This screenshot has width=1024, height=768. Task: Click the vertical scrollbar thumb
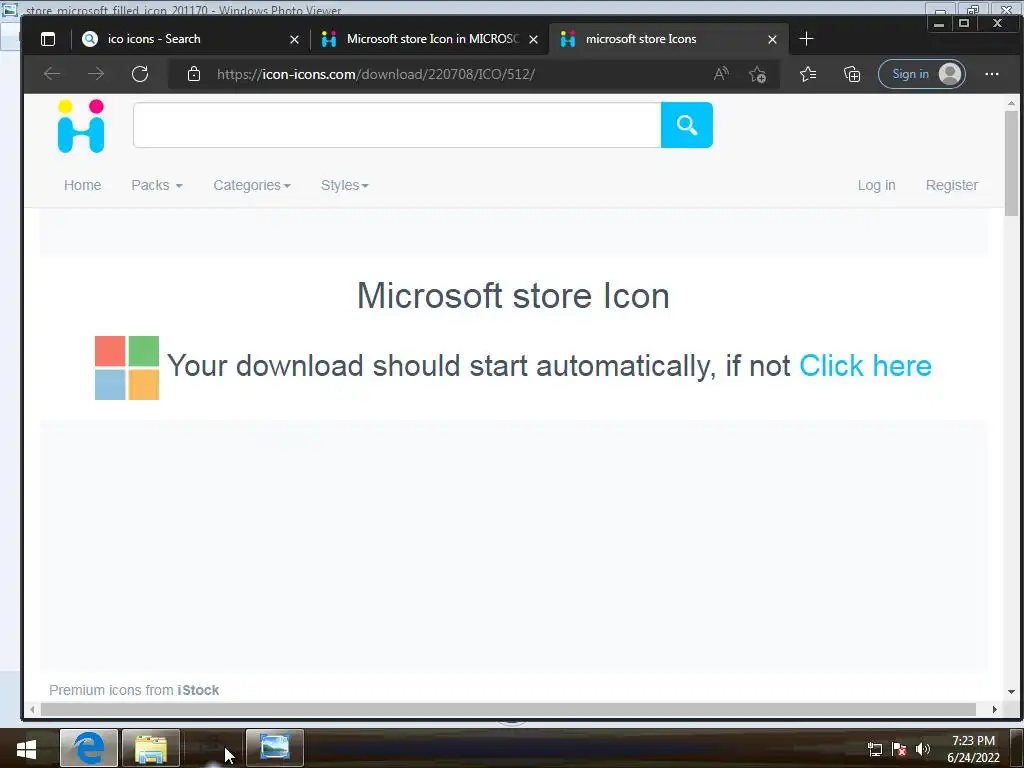tap(1011, 163)
